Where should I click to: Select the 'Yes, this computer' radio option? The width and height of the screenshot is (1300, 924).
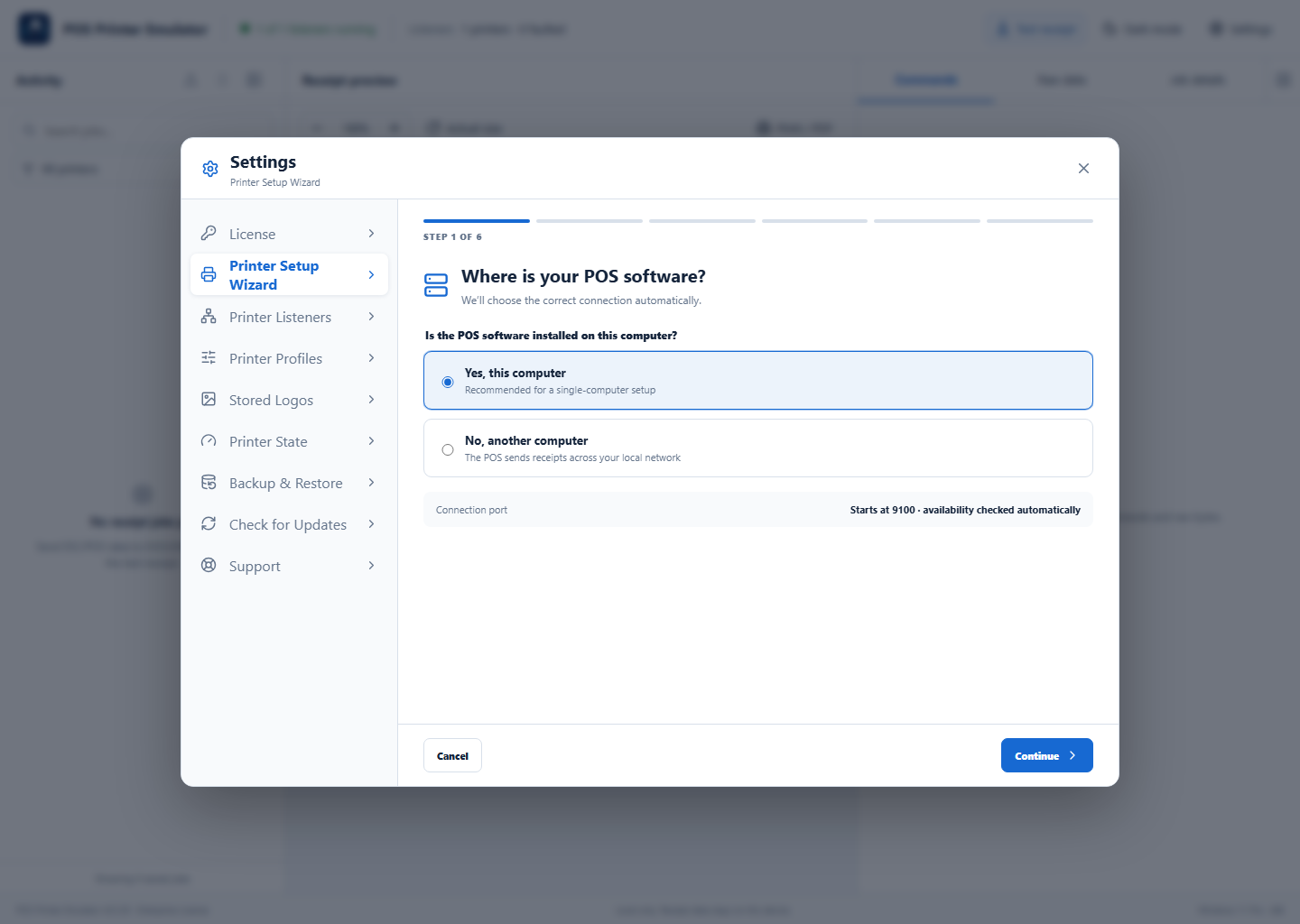[x=448, y=382]
